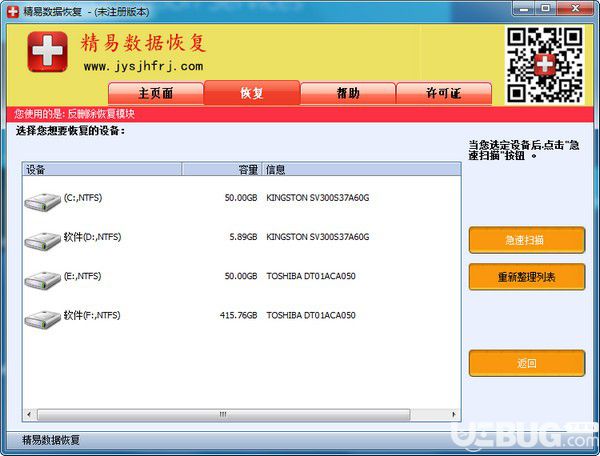Click TOSHIBA DT01ACA050 on the E: row
This screenshot has height=456, width=600.
coord(311,276)
